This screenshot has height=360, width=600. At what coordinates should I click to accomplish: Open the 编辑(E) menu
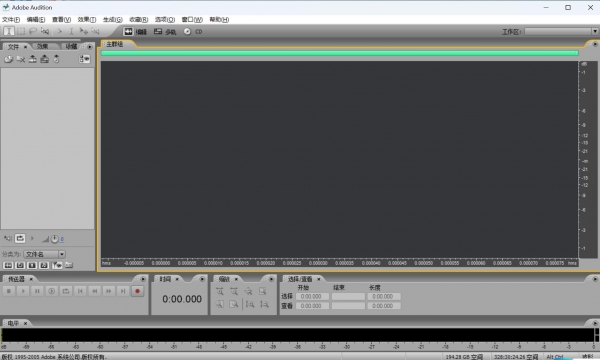click(x=36, y=20)
